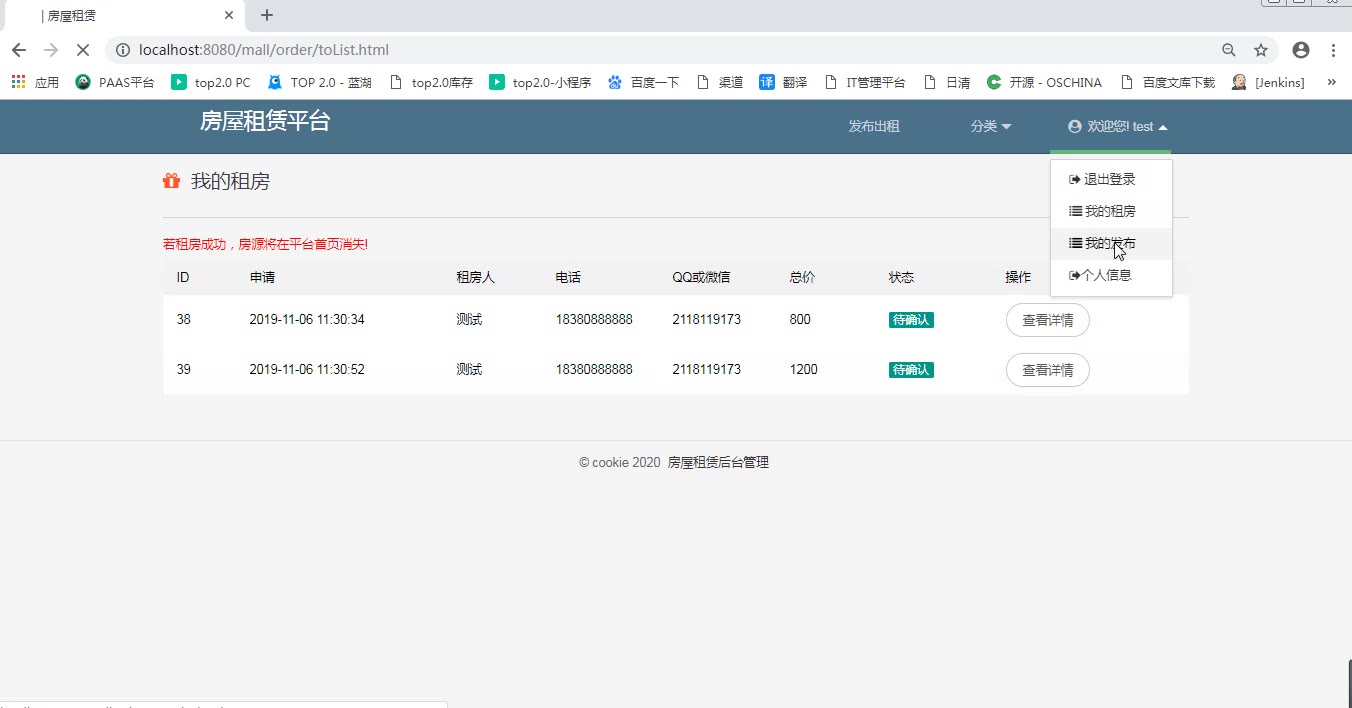Screen dimensions: 1352x708
Task: Show more bookmarks with chevron
Action: (x=1331, y=82)
